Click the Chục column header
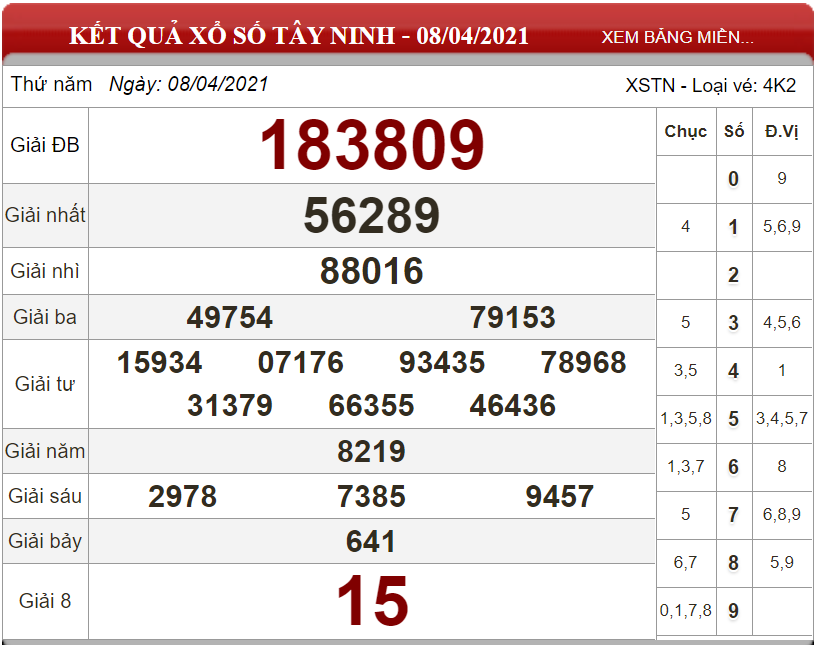The height and width of the screenshot is (645, 817). point(685,131)
